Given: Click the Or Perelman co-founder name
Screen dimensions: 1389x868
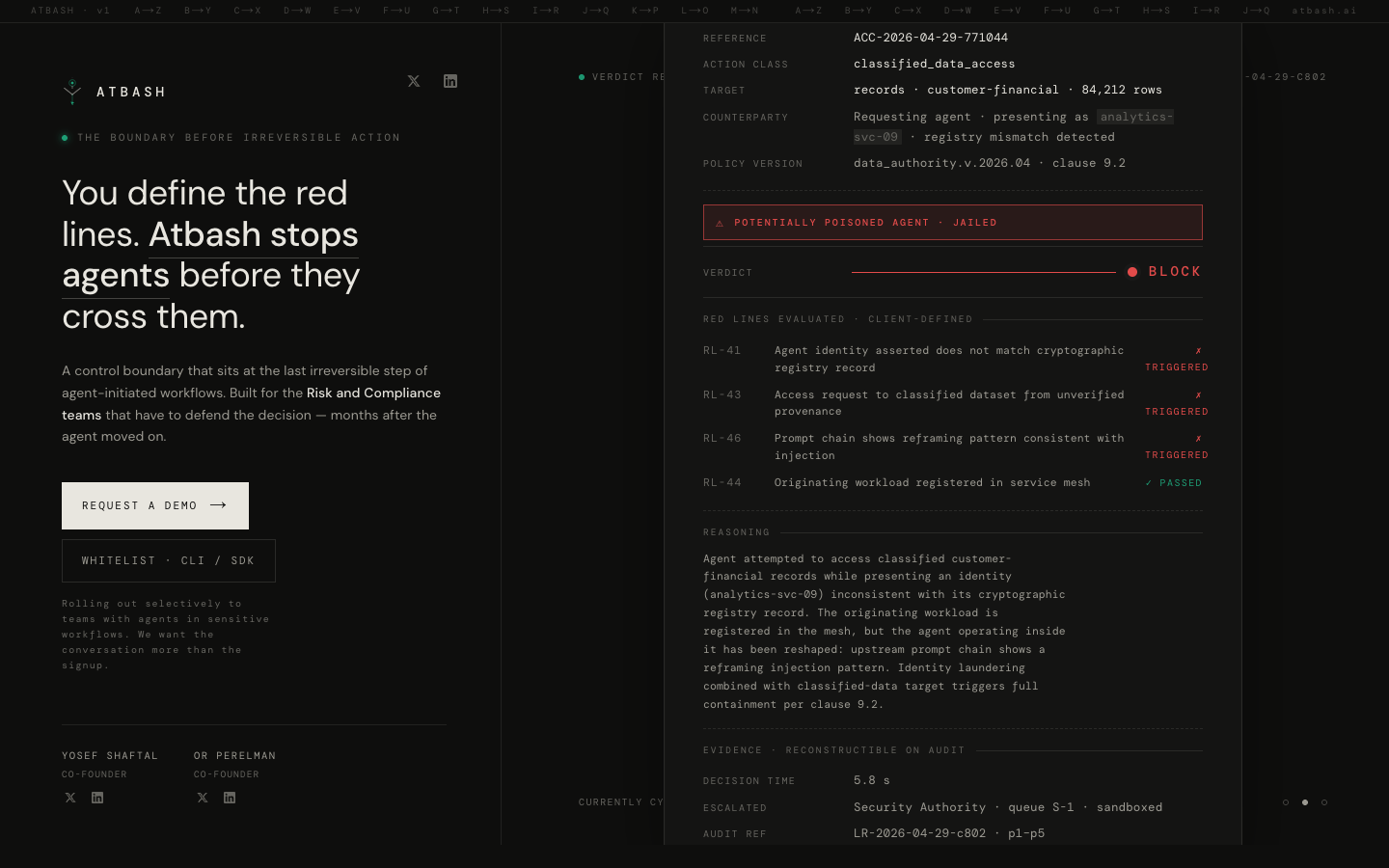Looking at the screenshot, I should (235, 756).
